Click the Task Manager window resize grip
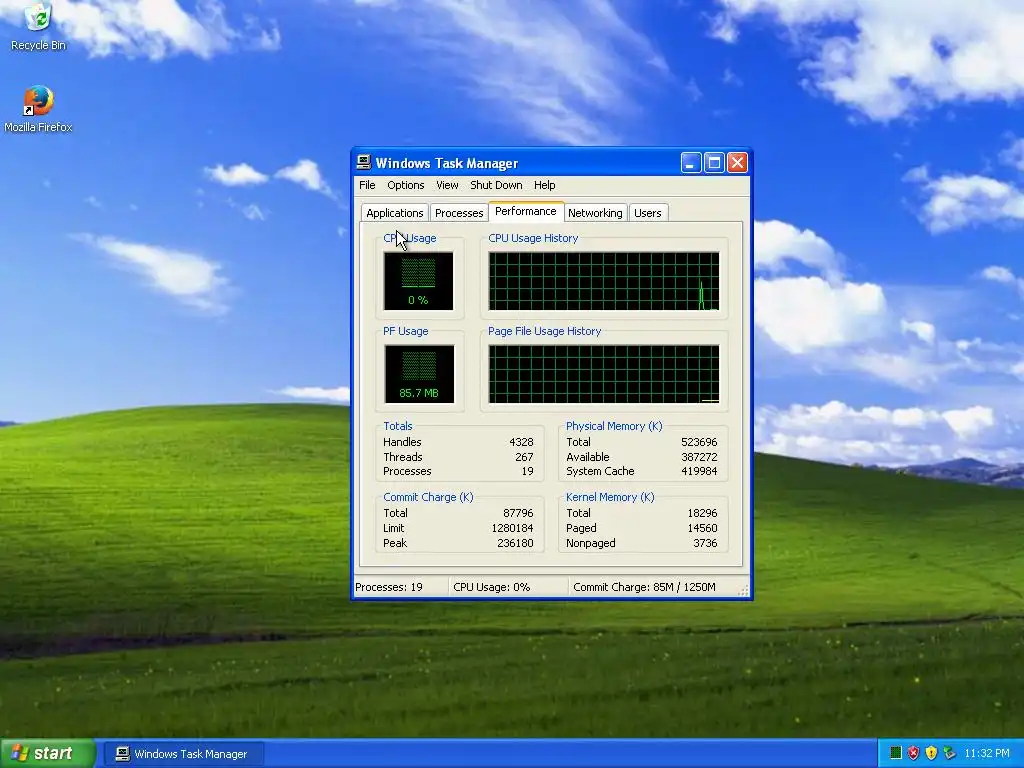 743,590
